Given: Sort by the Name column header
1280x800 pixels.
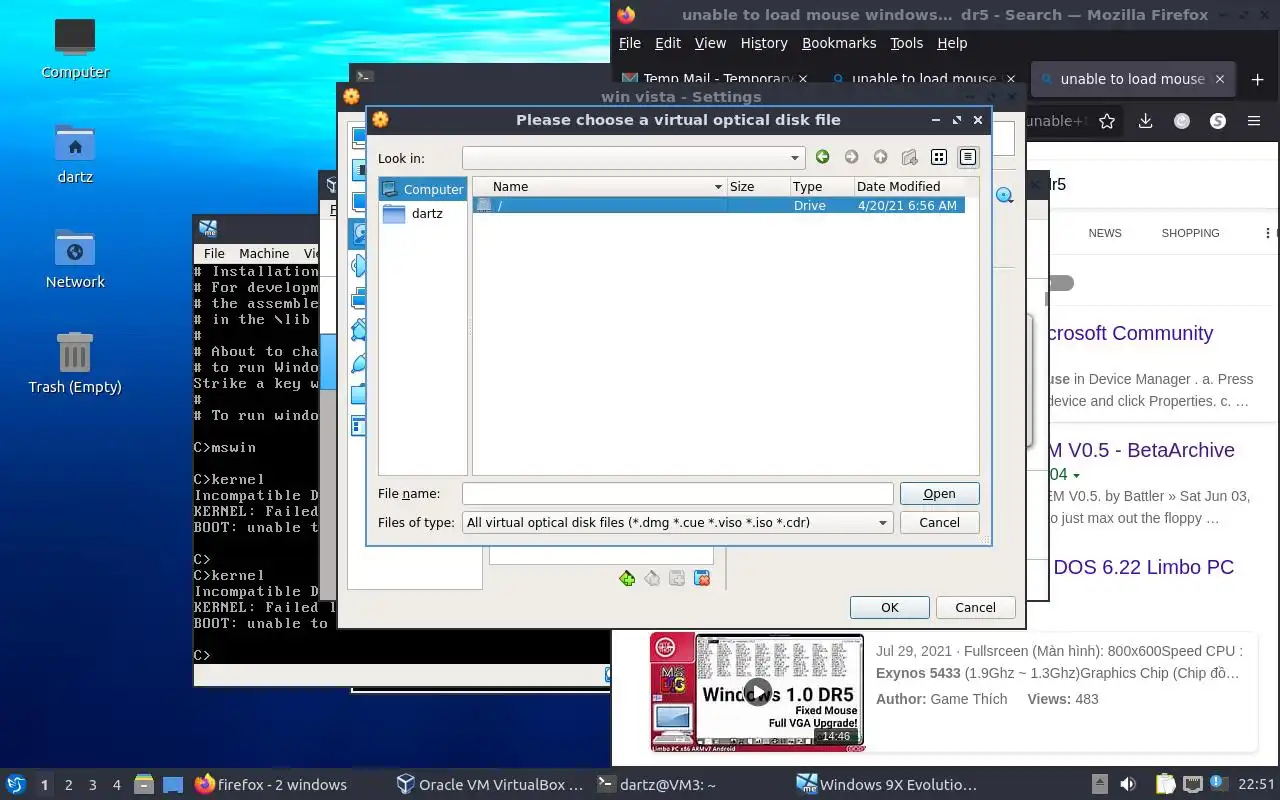Looking at the screenshot, I should click(x=599, y=186).
